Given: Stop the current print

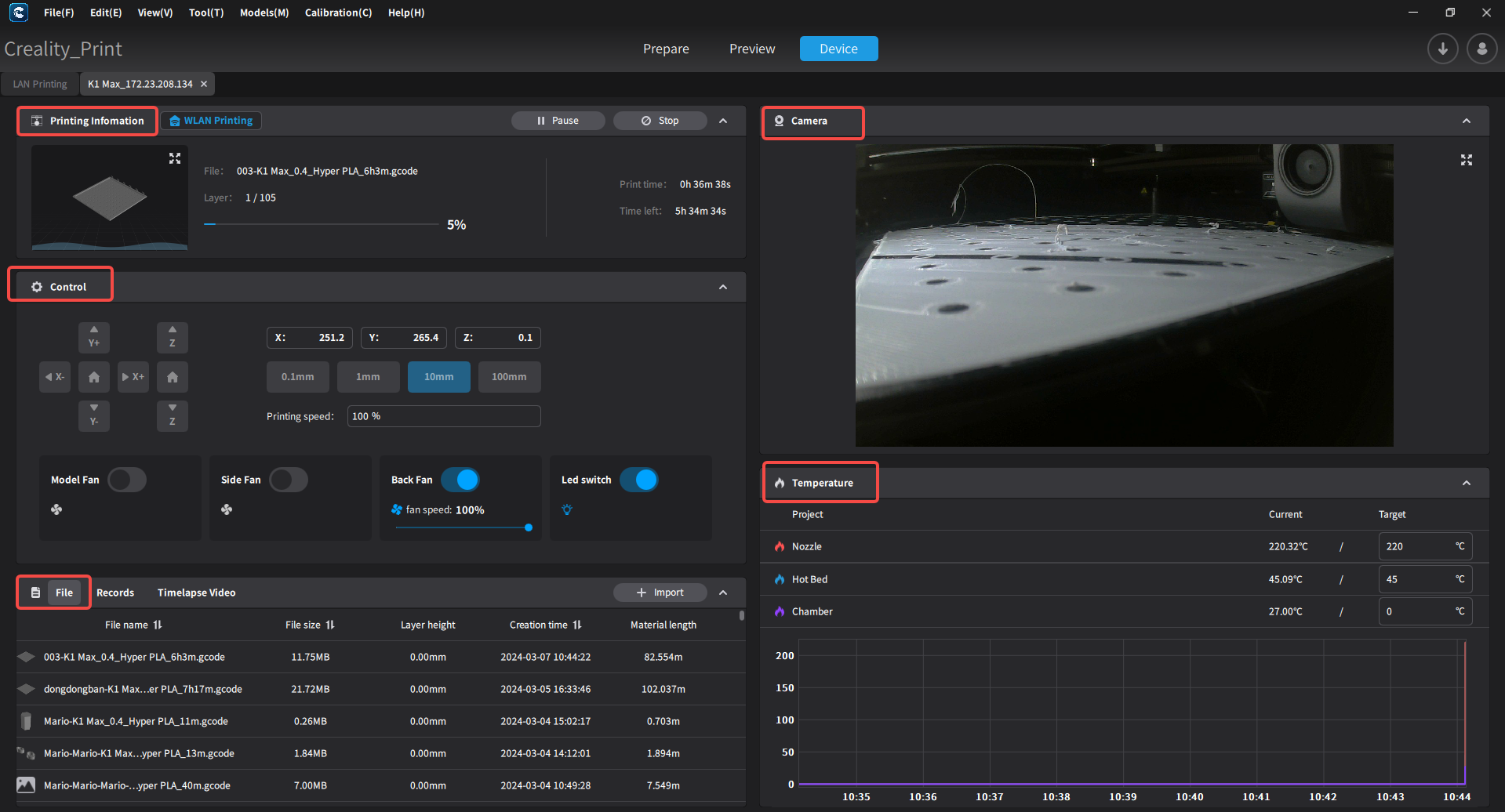Looking at the screenshot, I should coord(660,121).
